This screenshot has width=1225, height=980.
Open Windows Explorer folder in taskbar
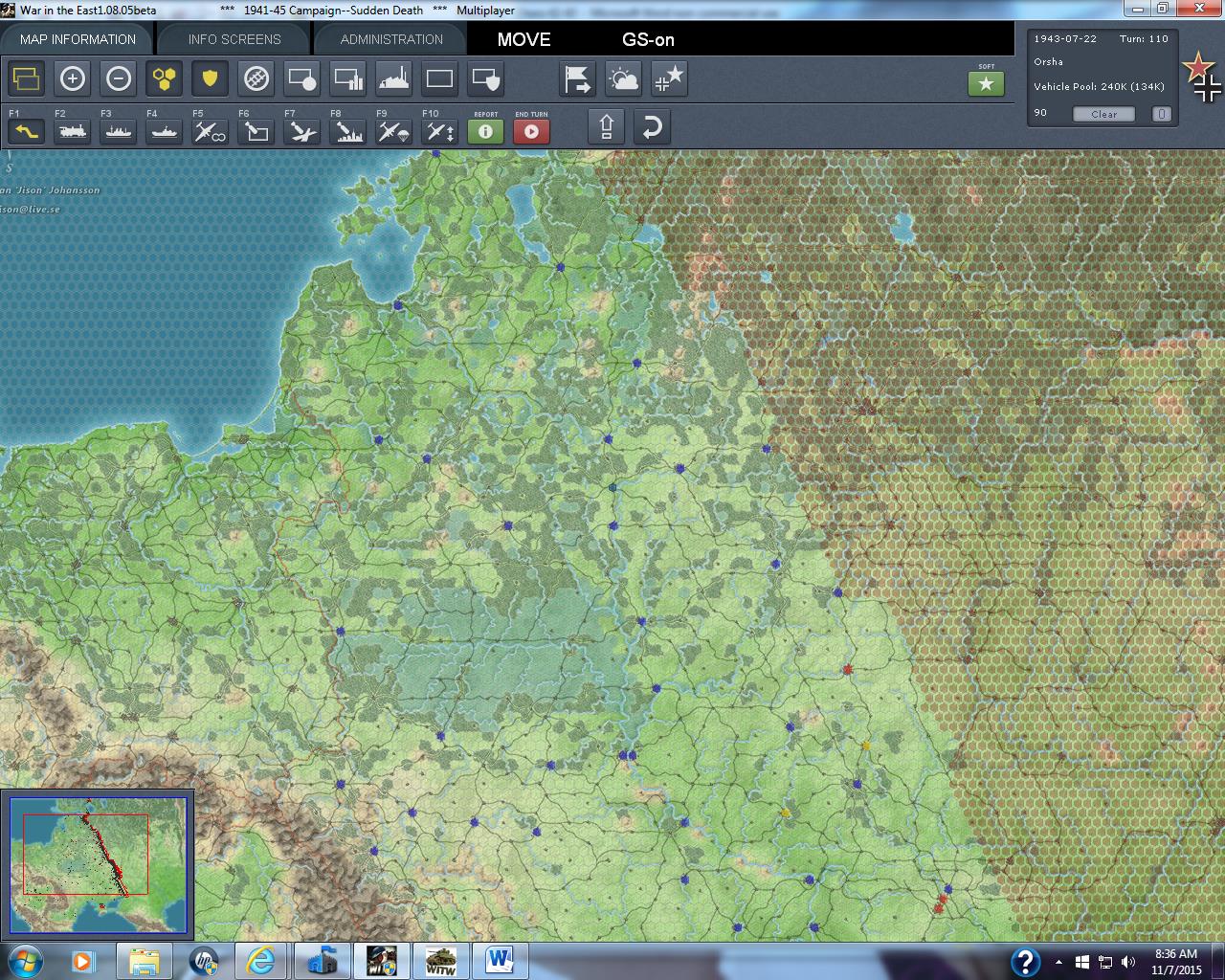pos(144,961)
